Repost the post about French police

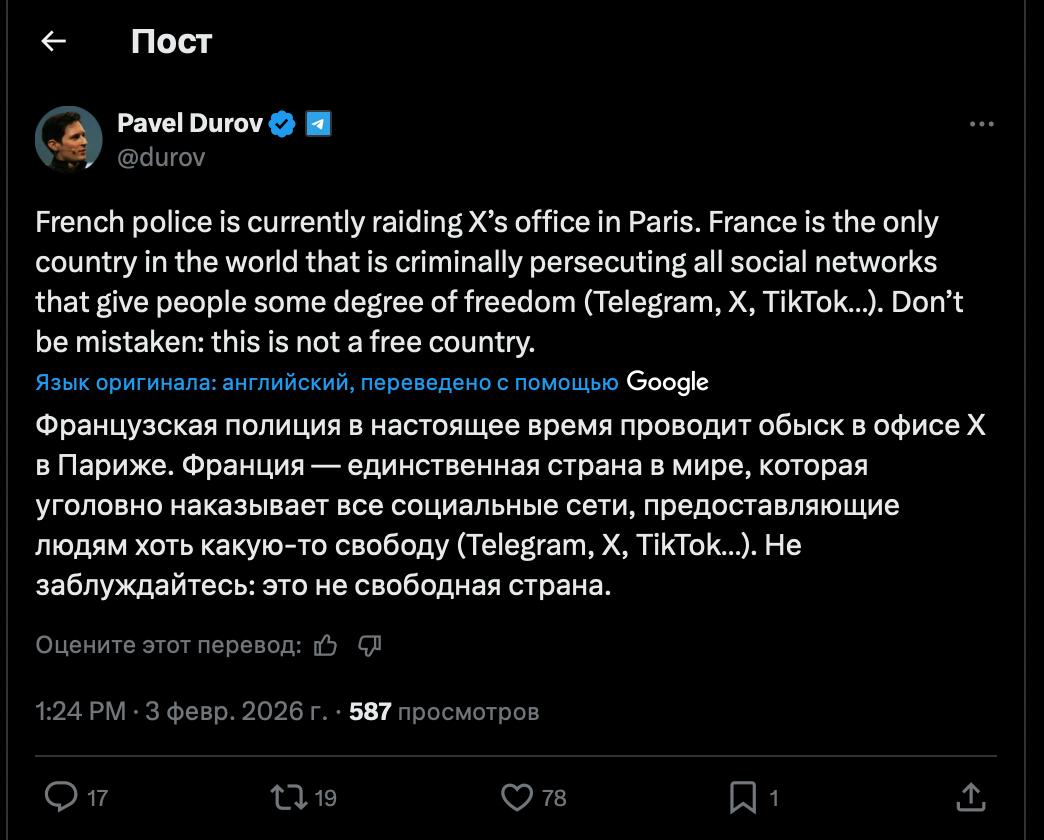(287, 798)
